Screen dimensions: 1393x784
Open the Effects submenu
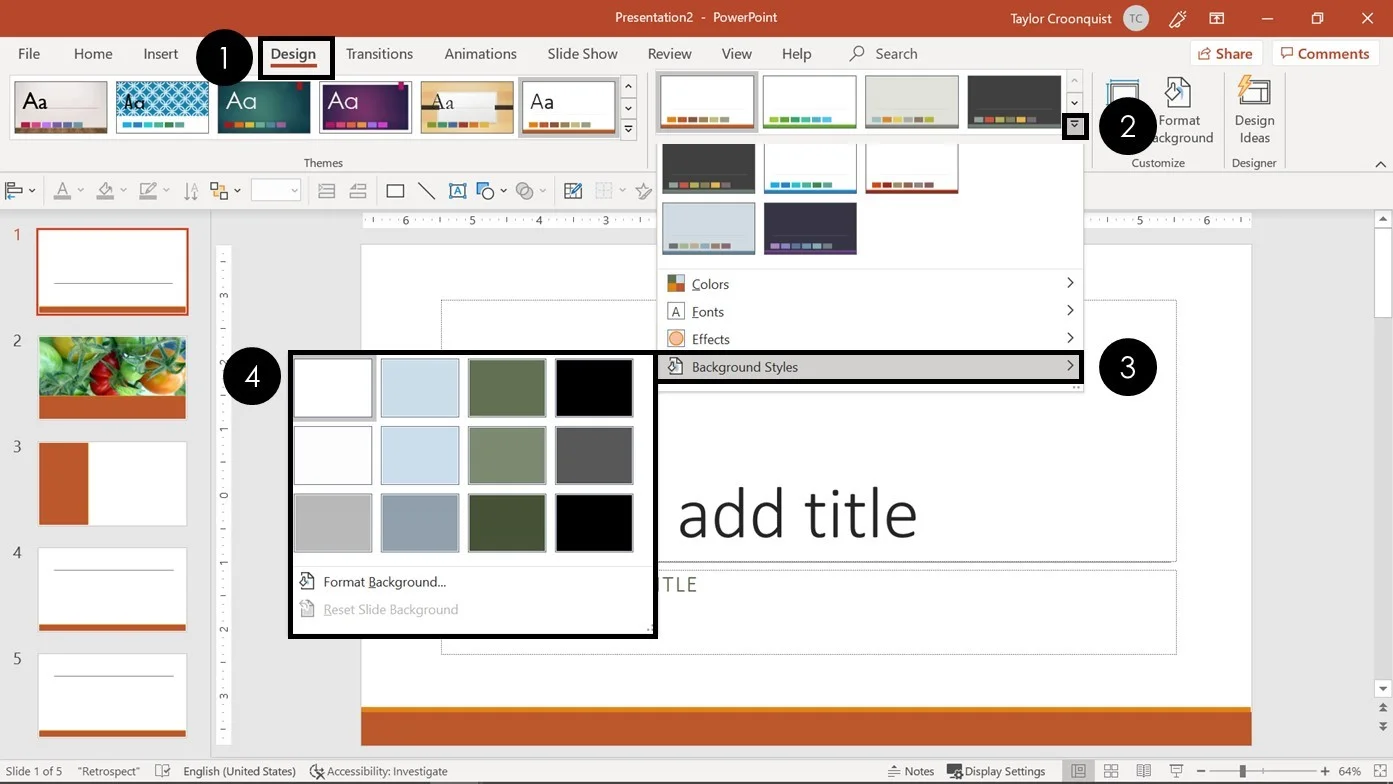coord(870,339)
